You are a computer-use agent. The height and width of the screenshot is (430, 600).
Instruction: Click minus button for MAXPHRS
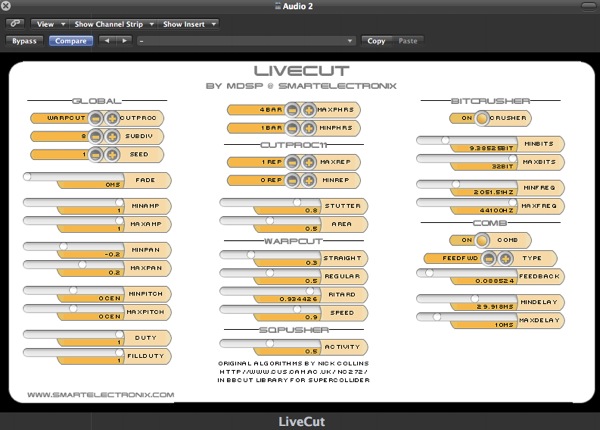pos(292,110)
